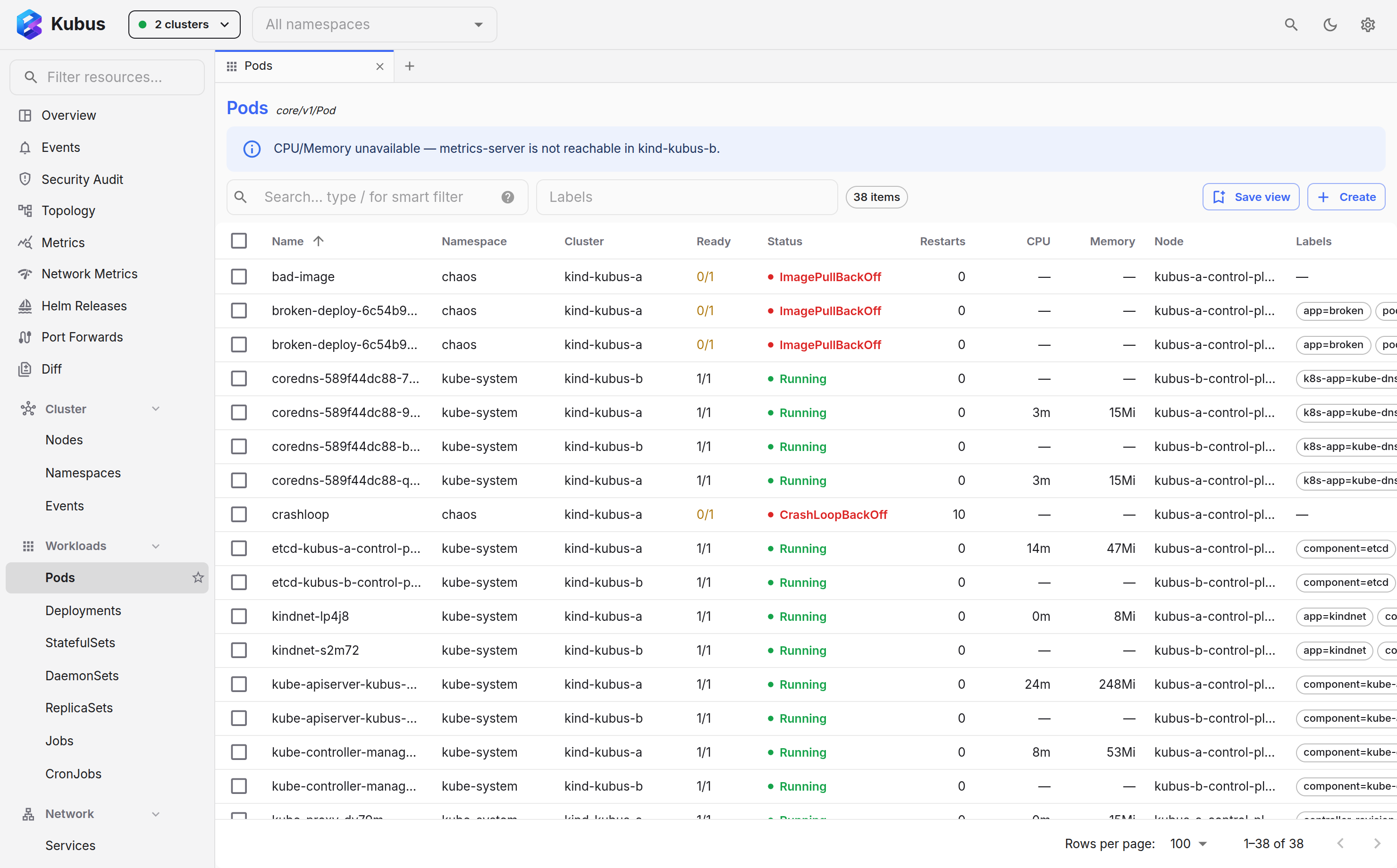Open the settings gear icon
The width and height of the screenshot is (1397, 868).
[x=1368, y=25]
